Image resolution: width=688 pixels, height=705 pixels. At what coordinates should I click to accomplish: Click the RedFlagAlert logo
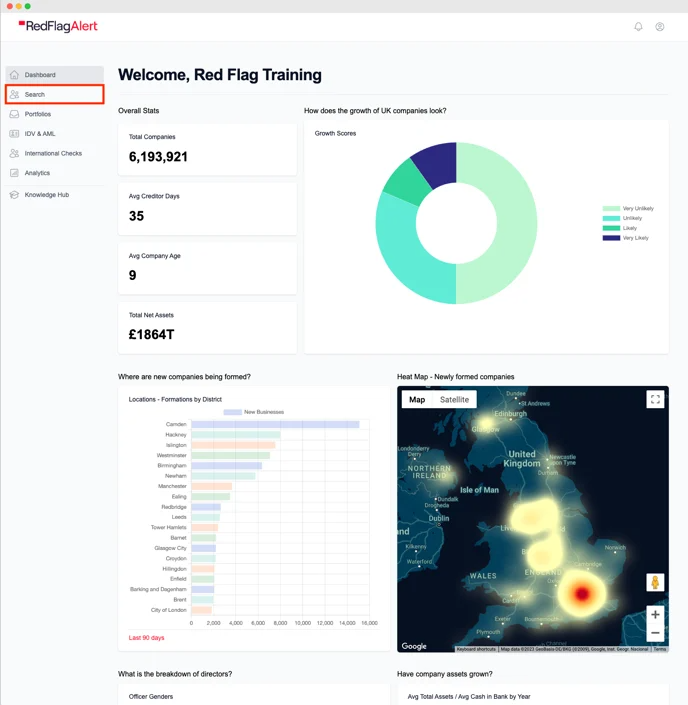pos(58,27)
